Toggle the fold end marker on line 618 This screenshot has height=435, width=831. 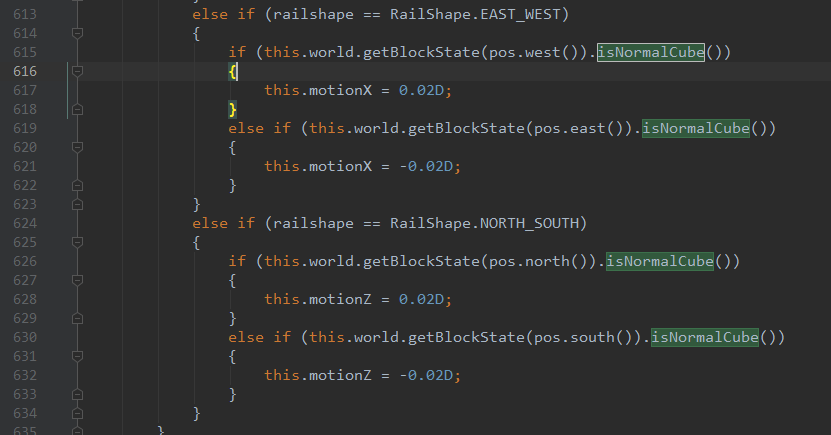tap(77, 109)
